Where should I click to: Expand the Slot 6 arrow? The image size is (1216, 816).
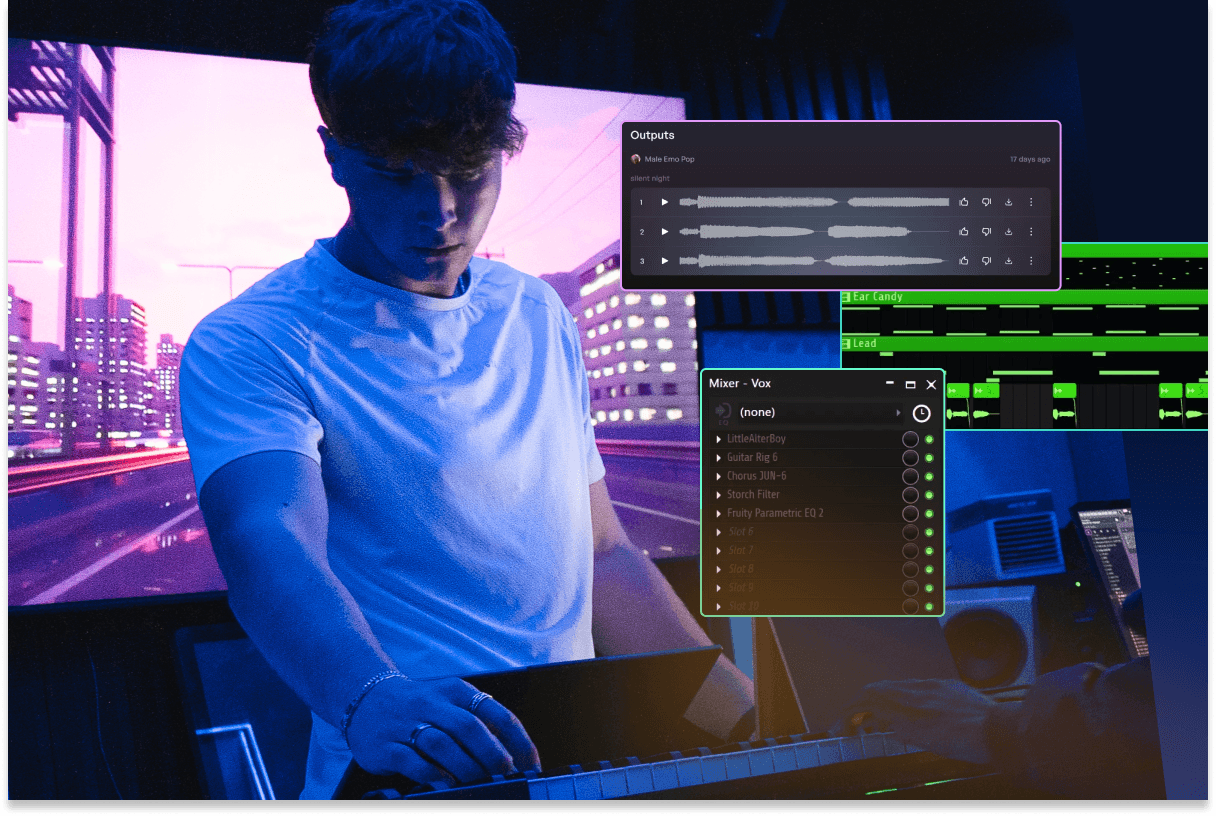pyautogui.click(x=719, y=532)
